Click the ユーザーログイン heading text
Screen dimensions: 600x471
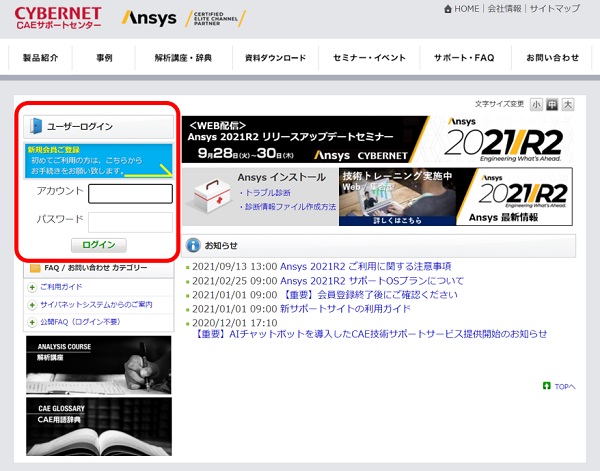[x=80, y=126]
